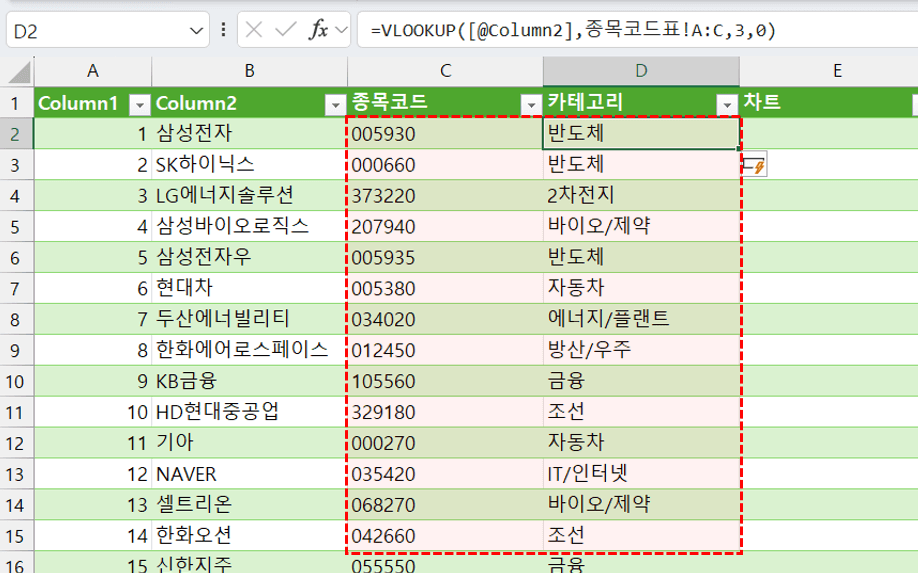Click stock code cell 042660
This screenshot has width=918, height=573.
coord(446,536)
